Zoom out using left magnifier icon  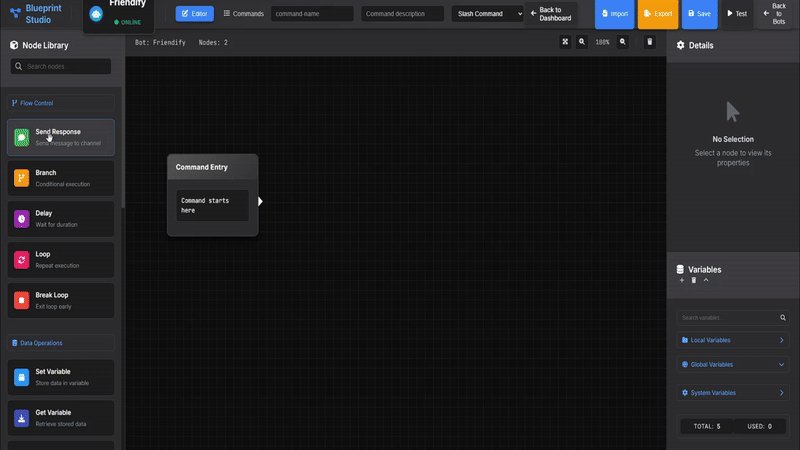[582, 42]
